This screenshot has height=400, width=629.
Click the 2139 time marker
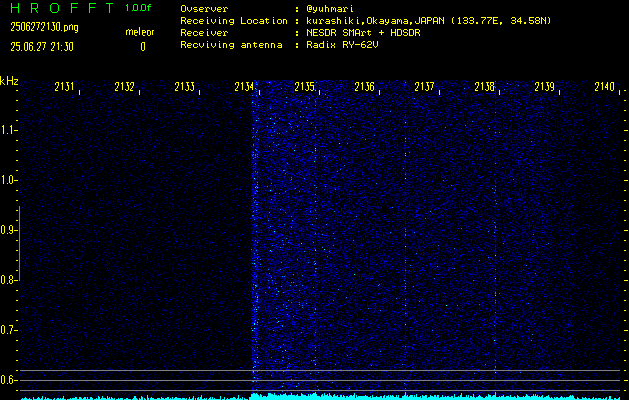[544, 87]
